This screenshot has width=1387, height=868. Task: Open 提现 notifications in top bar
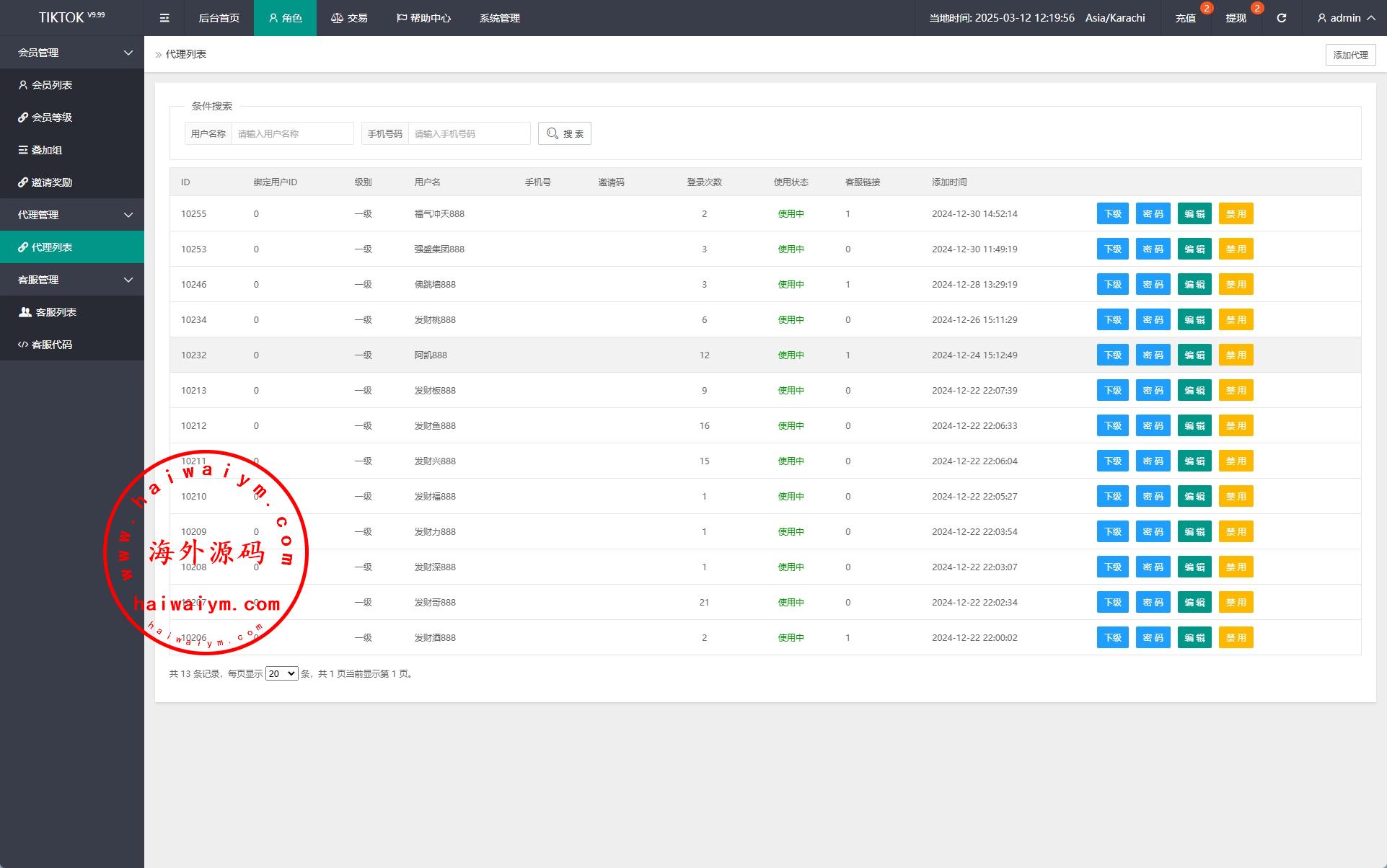coord(1236,18)
